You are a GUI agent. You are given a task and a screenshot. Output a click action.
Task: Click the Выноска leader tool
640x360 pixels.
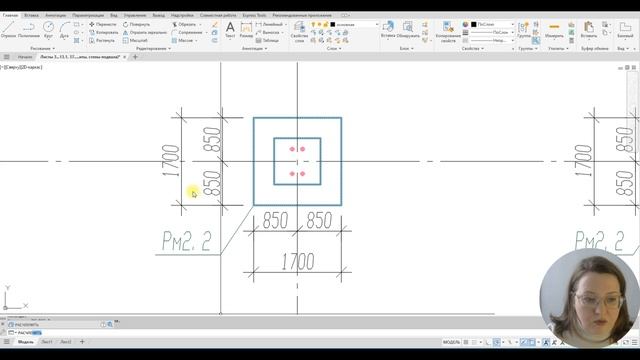coord(268,32)
